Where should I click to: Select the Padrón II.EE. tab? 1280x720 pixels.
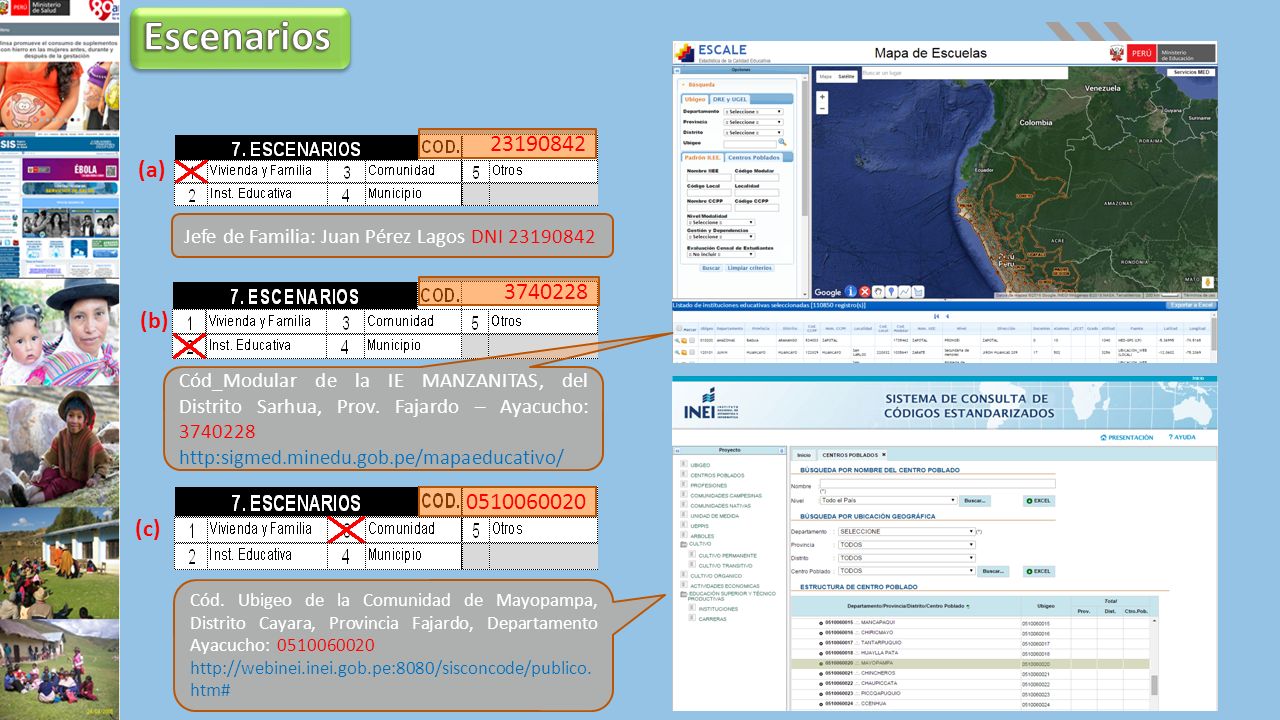pos(702,157)
